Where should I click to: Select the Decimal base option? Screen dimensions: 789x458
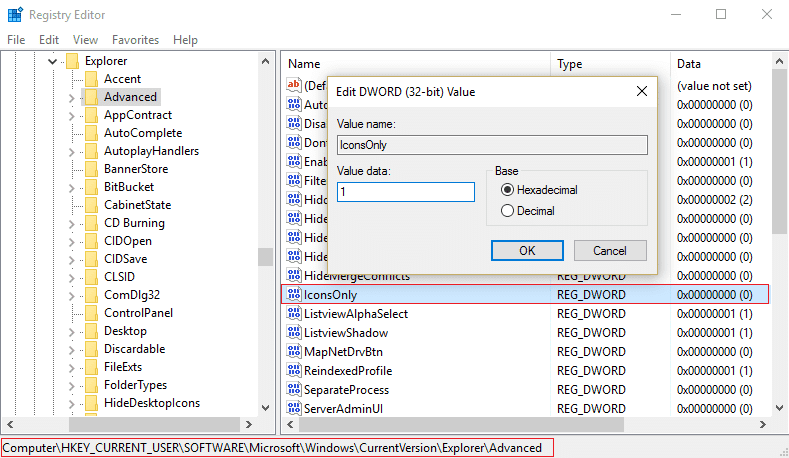pos(508,211)
